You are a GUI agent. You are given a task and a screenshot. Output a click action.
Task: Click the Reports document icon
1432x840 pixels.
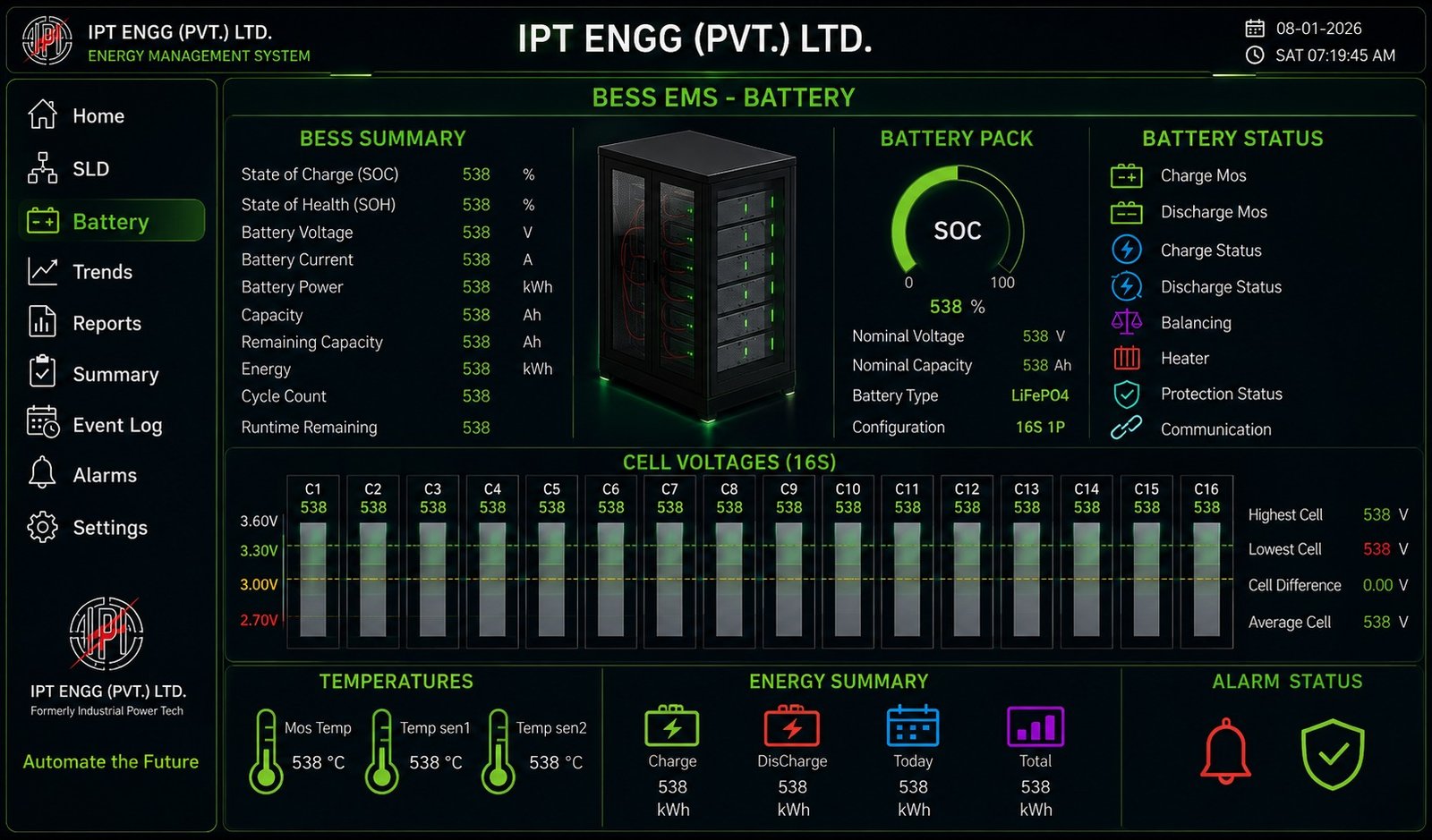[42, 322]
